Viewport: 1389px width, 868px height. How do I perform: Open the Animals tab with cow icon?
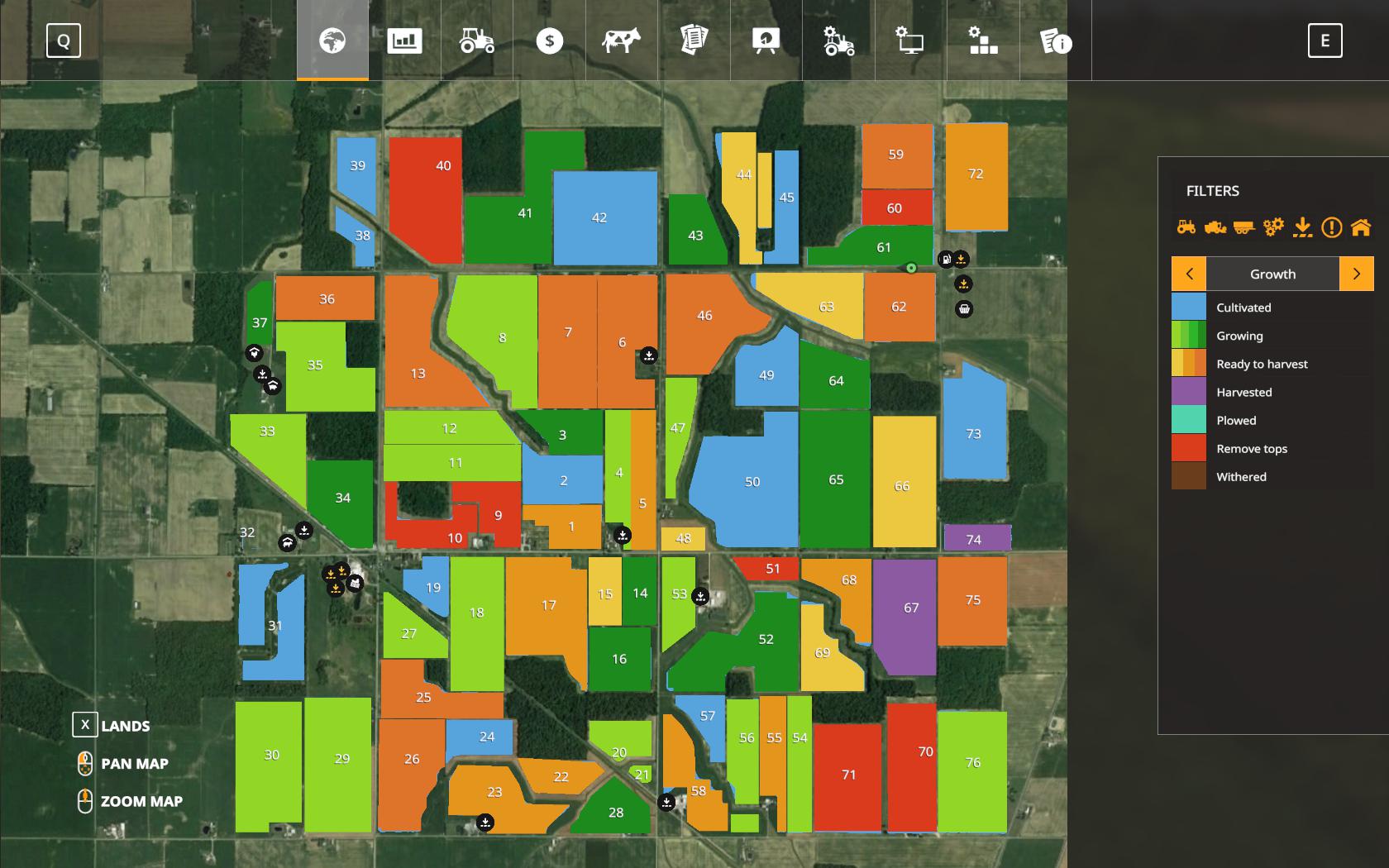621,41
